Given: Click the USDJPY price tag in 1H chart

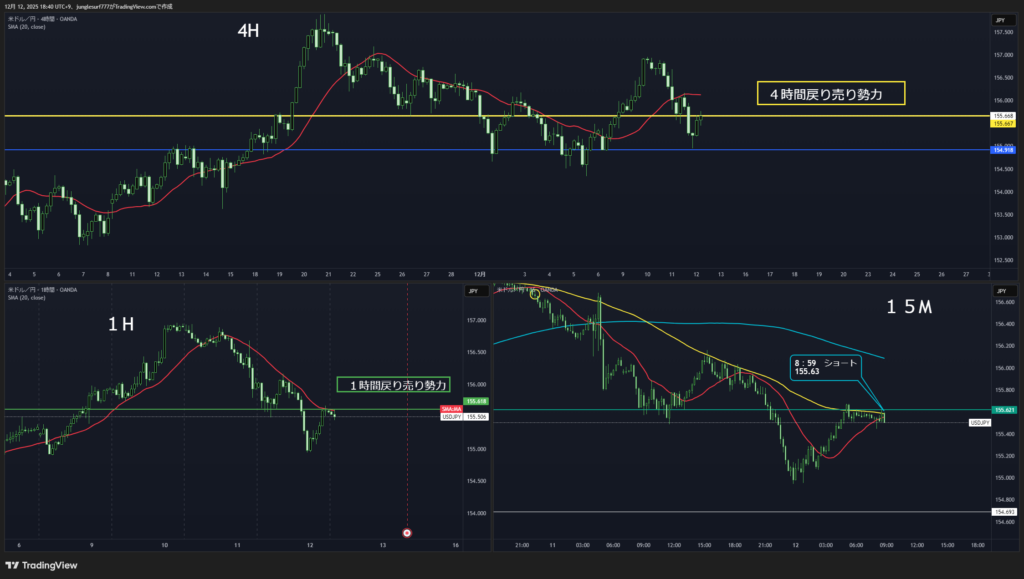Looking at the screenshot, I should 450,416.
